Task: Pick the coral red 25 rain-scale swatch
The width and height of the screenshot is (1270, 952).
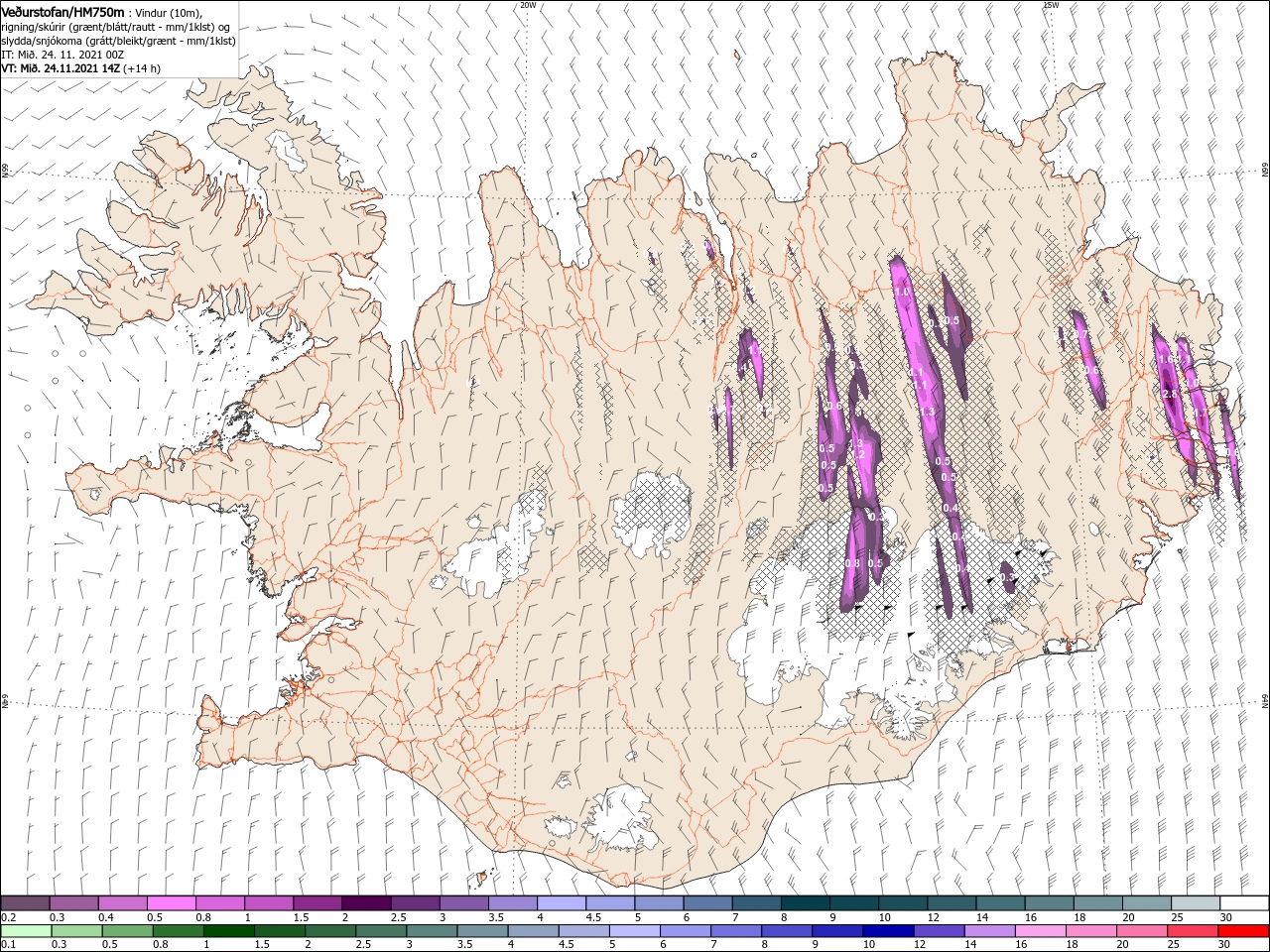Action: pos(1193,931)
